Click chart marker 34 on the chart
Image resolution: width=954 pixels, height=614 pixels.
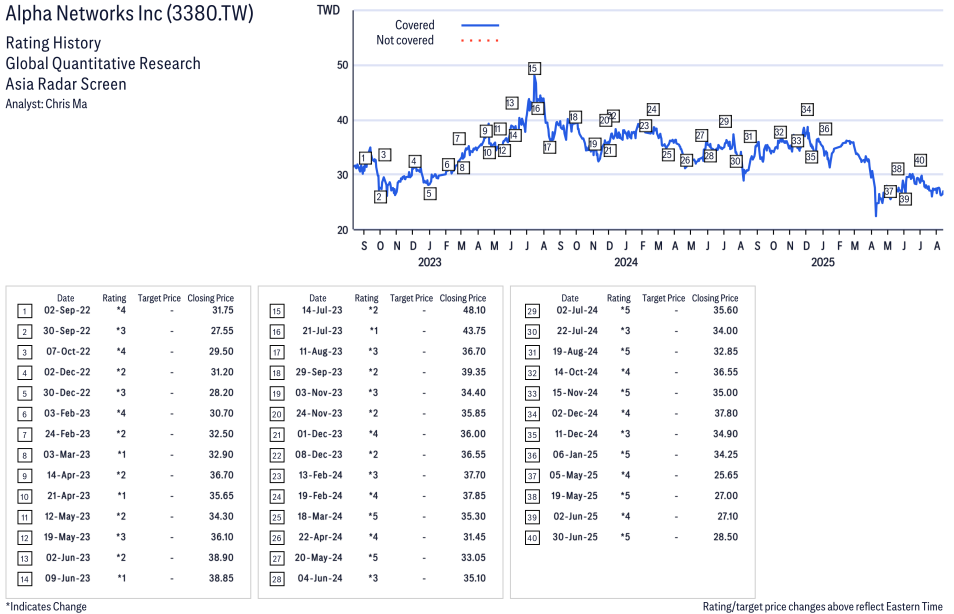pos(807,109)
